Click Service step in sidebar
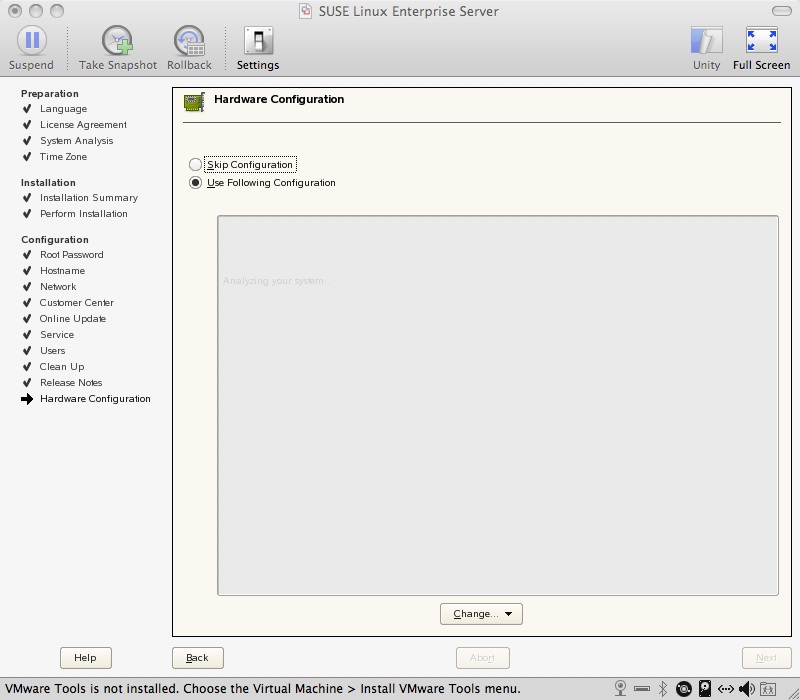Screen dimensions: 800x700 (57, 335)
